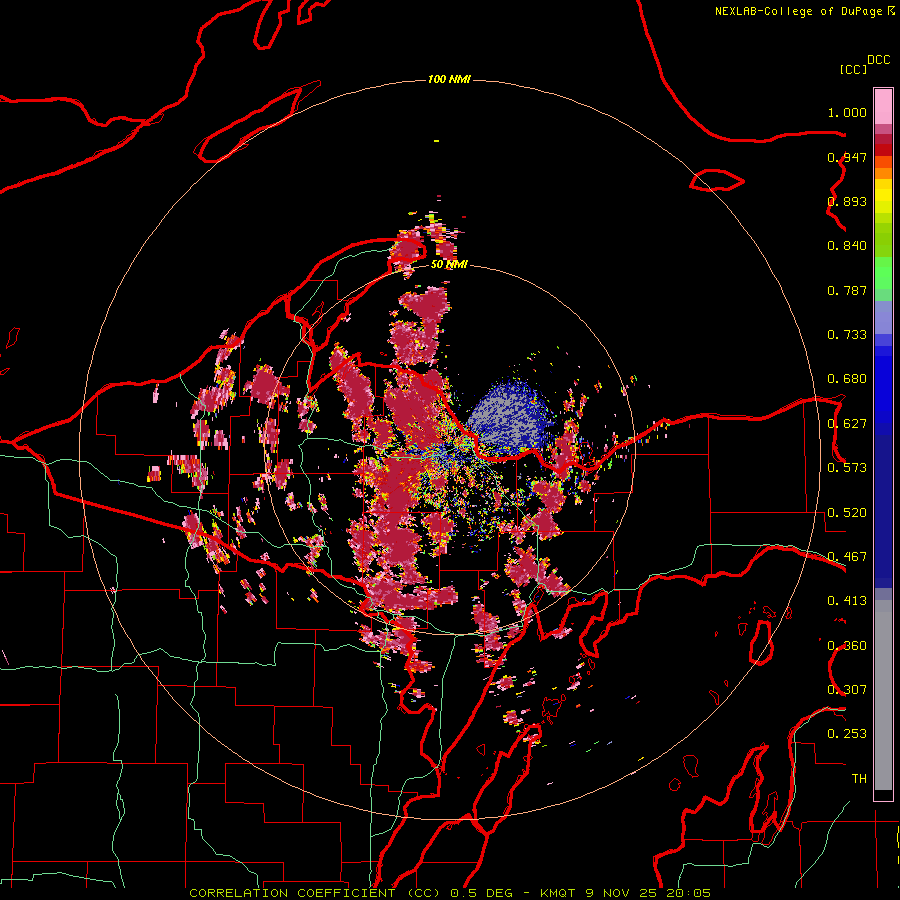Click the 0.947 scale value
Screen dimensions: 900x900
pyautogui.click(x=847, y=157)
